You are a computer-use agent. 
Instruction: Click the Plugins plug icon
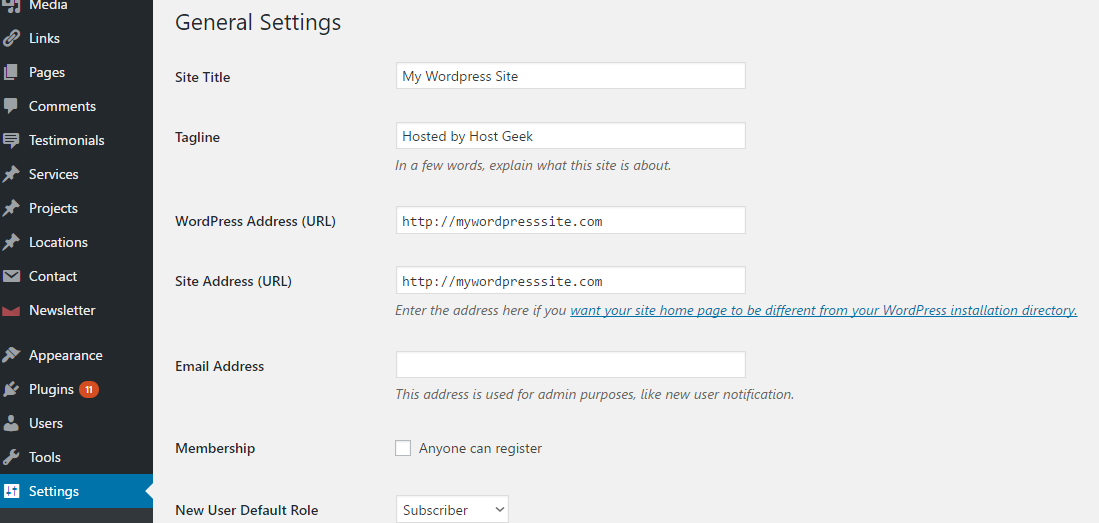coord(11,389)
